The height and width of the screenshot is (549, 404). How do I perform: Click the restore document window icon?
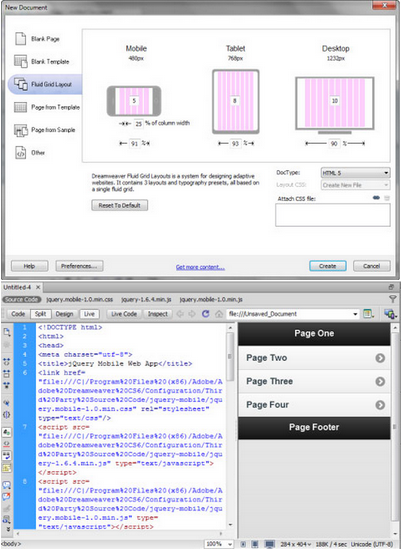pos(391,287)
